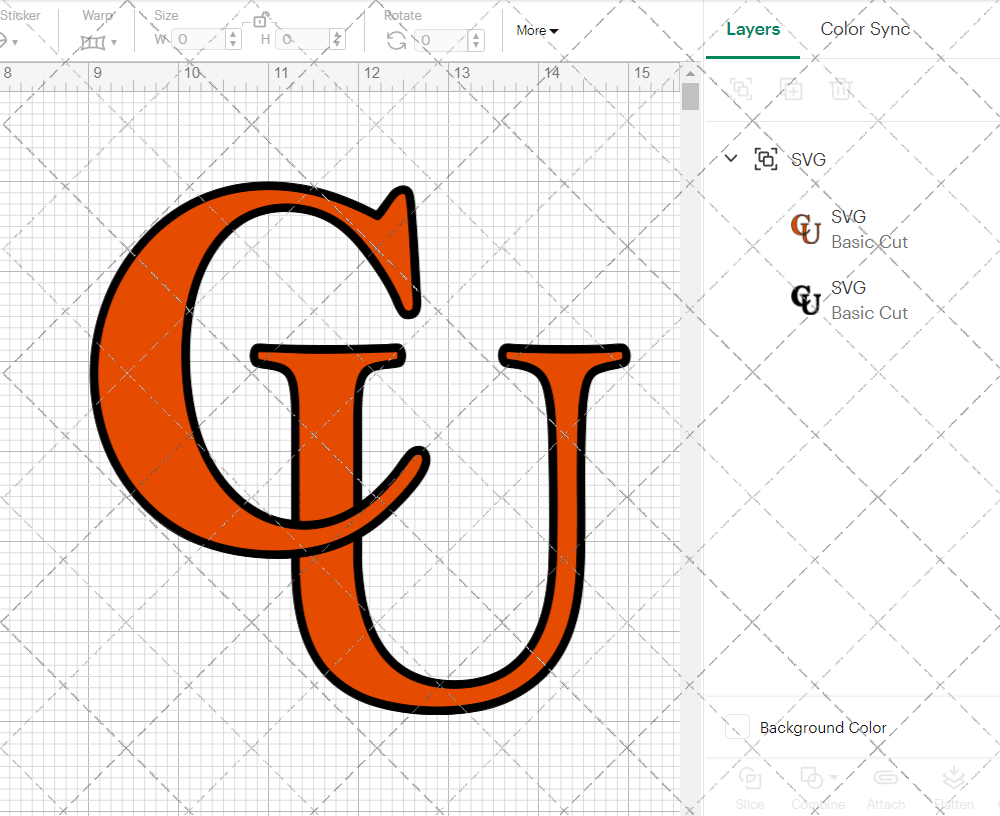Select the Slice tool
Viewport: 1000px width, 816px height.
coord(750,780)
